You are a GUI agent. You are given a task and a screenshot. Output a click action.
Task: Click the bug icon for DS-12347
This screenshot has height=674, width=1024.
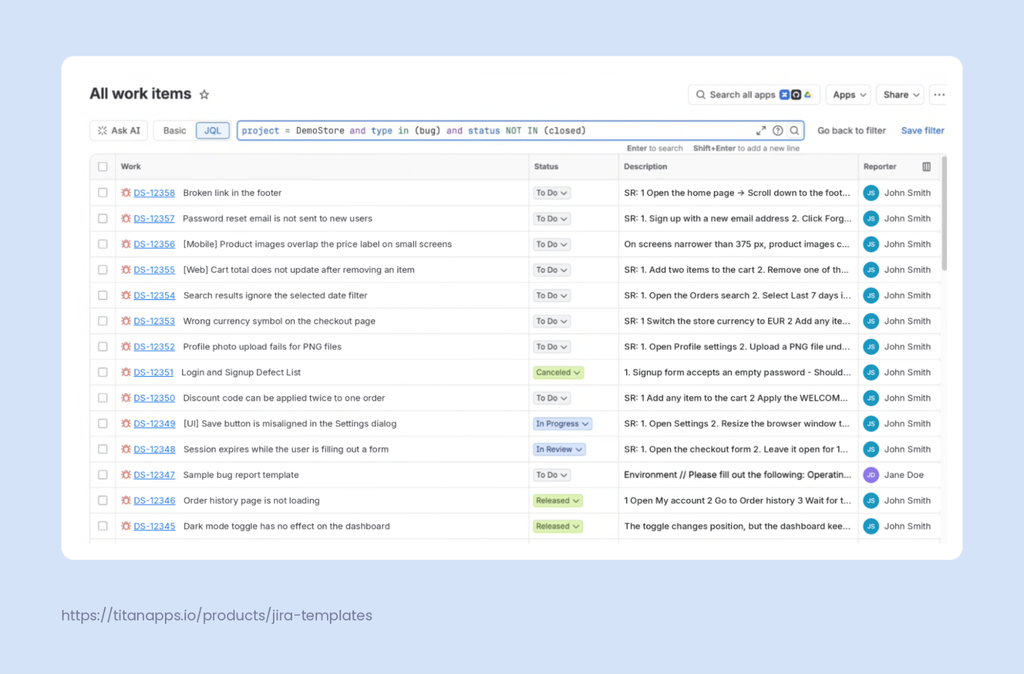pyautogui.click(x=126, y=475)
